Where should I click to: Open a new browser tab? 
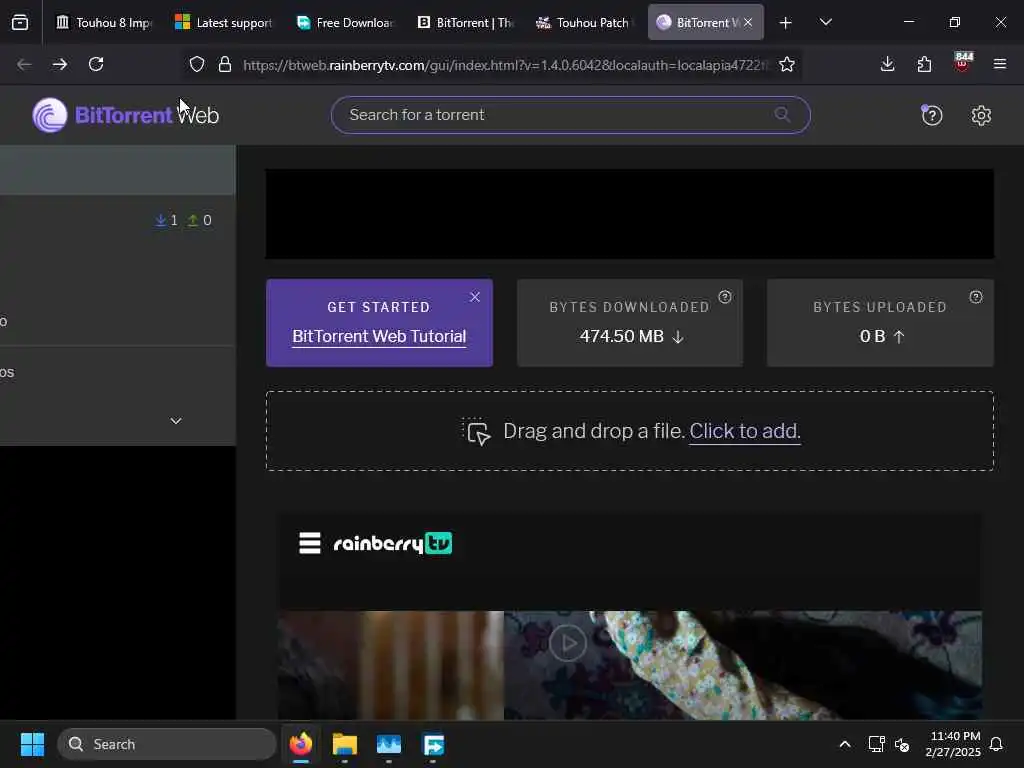786,23
